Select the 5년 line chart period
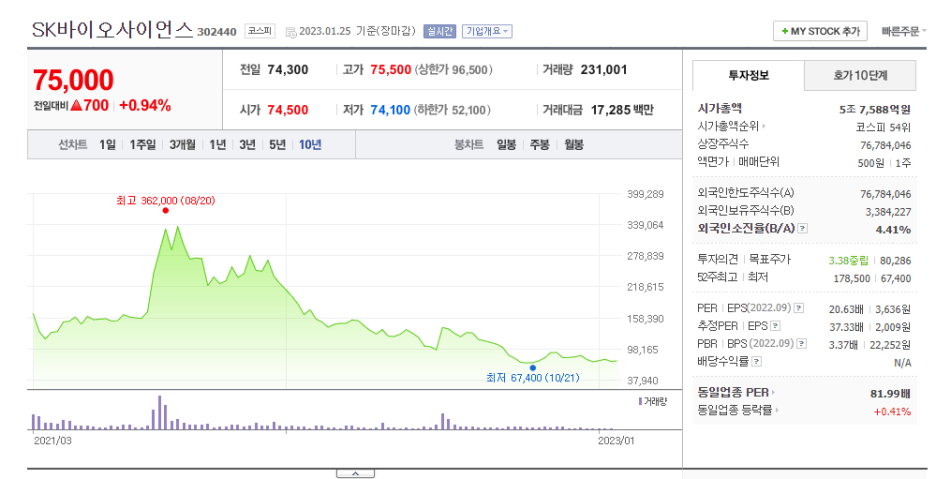This screenshot has width=936, height=479. click(277, 145)
